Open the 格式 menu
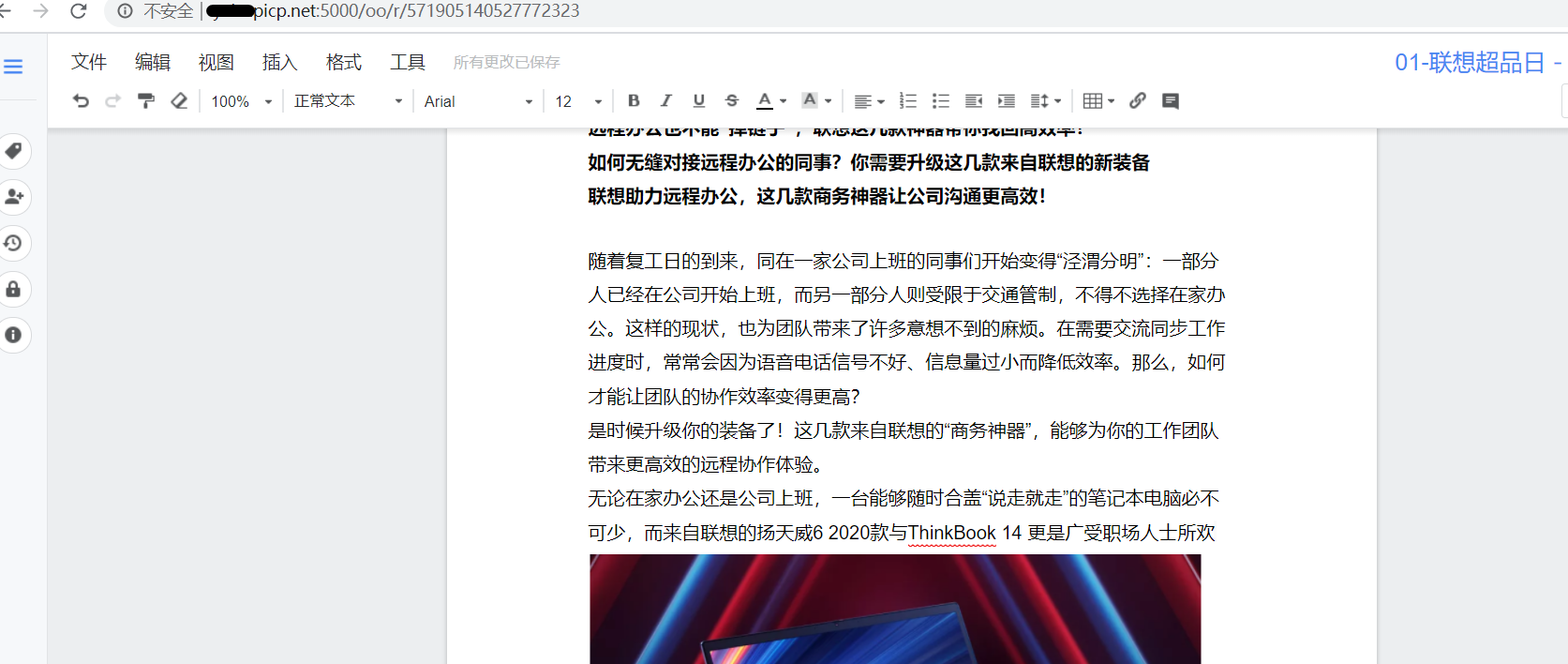Screen dimensions: 1568x664 pos(344,62)
